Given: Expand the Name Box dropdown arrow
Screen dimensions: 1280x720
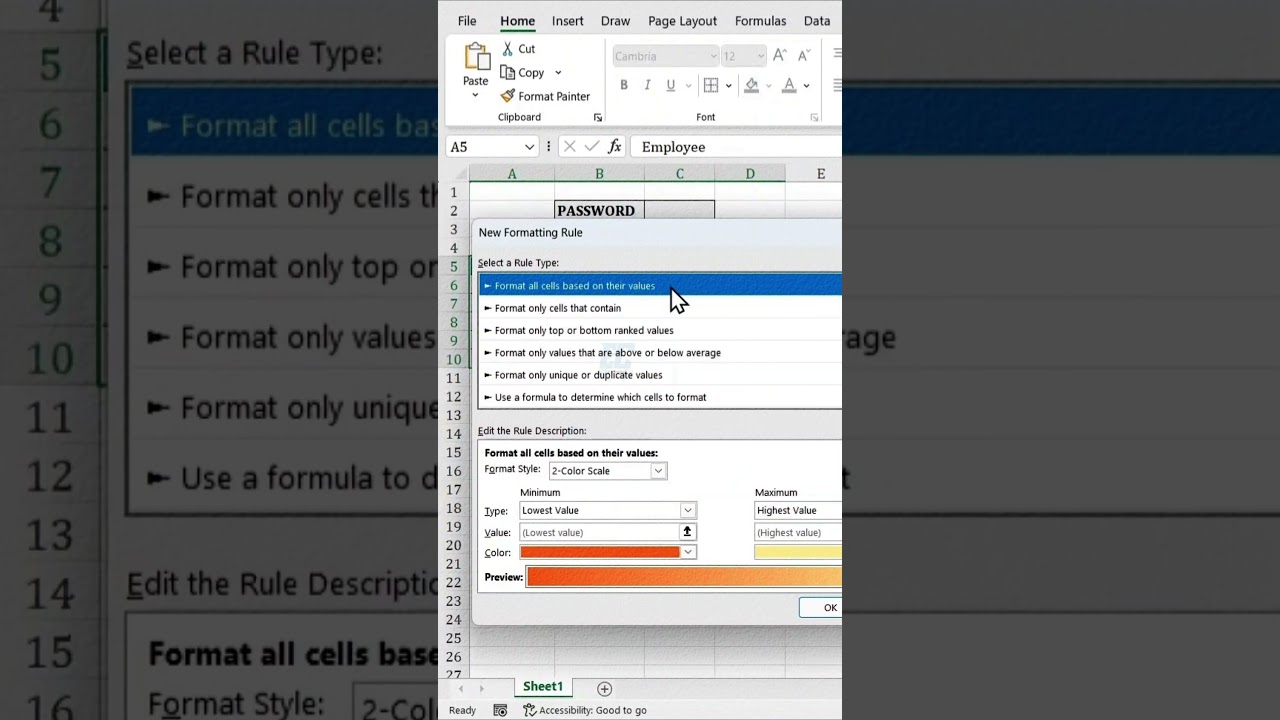Looking at the screenshot, I should tap(530, 147).
